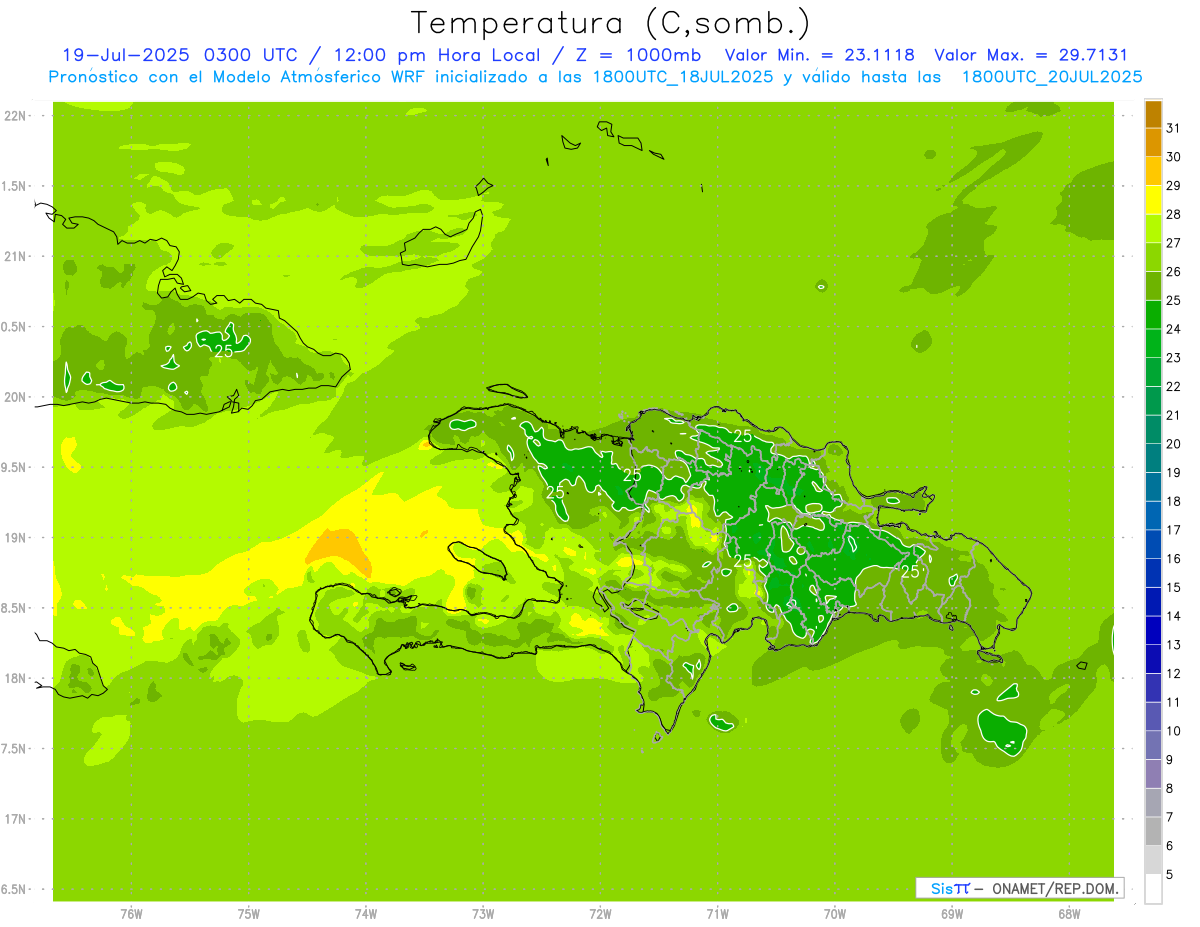Click the date text 19-Jul-2025 0300 UTC

(x=180, y=55)
